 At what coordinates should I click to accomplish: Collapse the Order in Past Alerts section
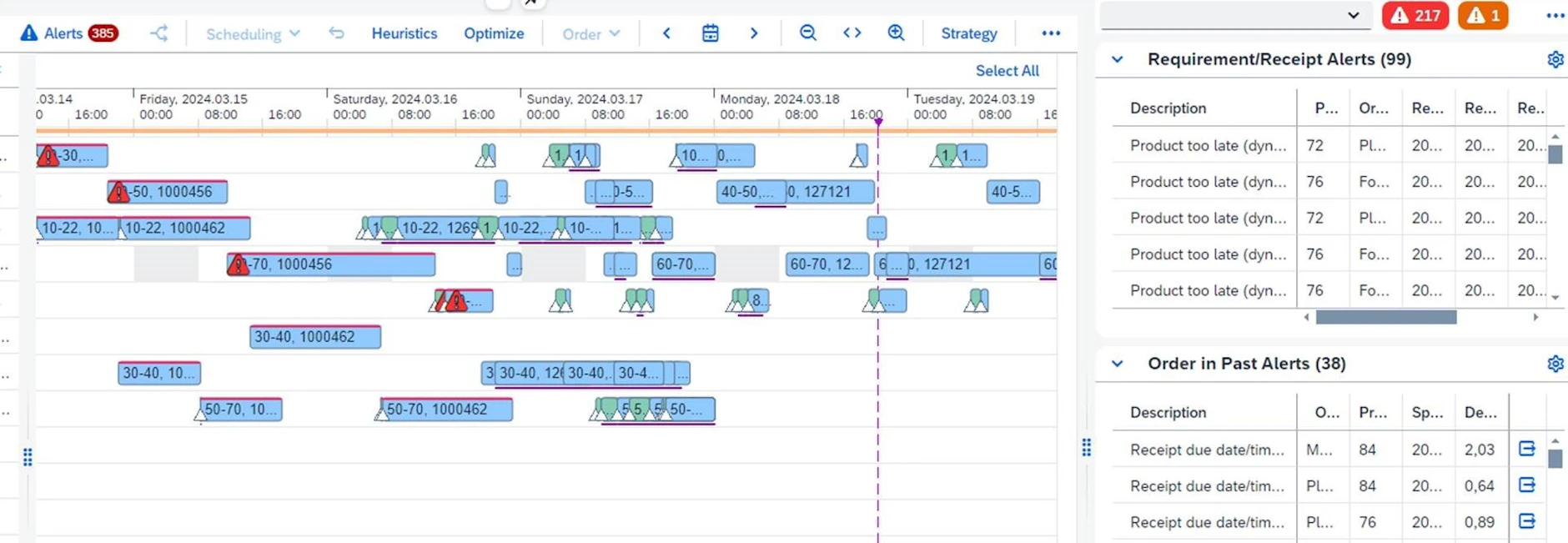coord(1118,364)
